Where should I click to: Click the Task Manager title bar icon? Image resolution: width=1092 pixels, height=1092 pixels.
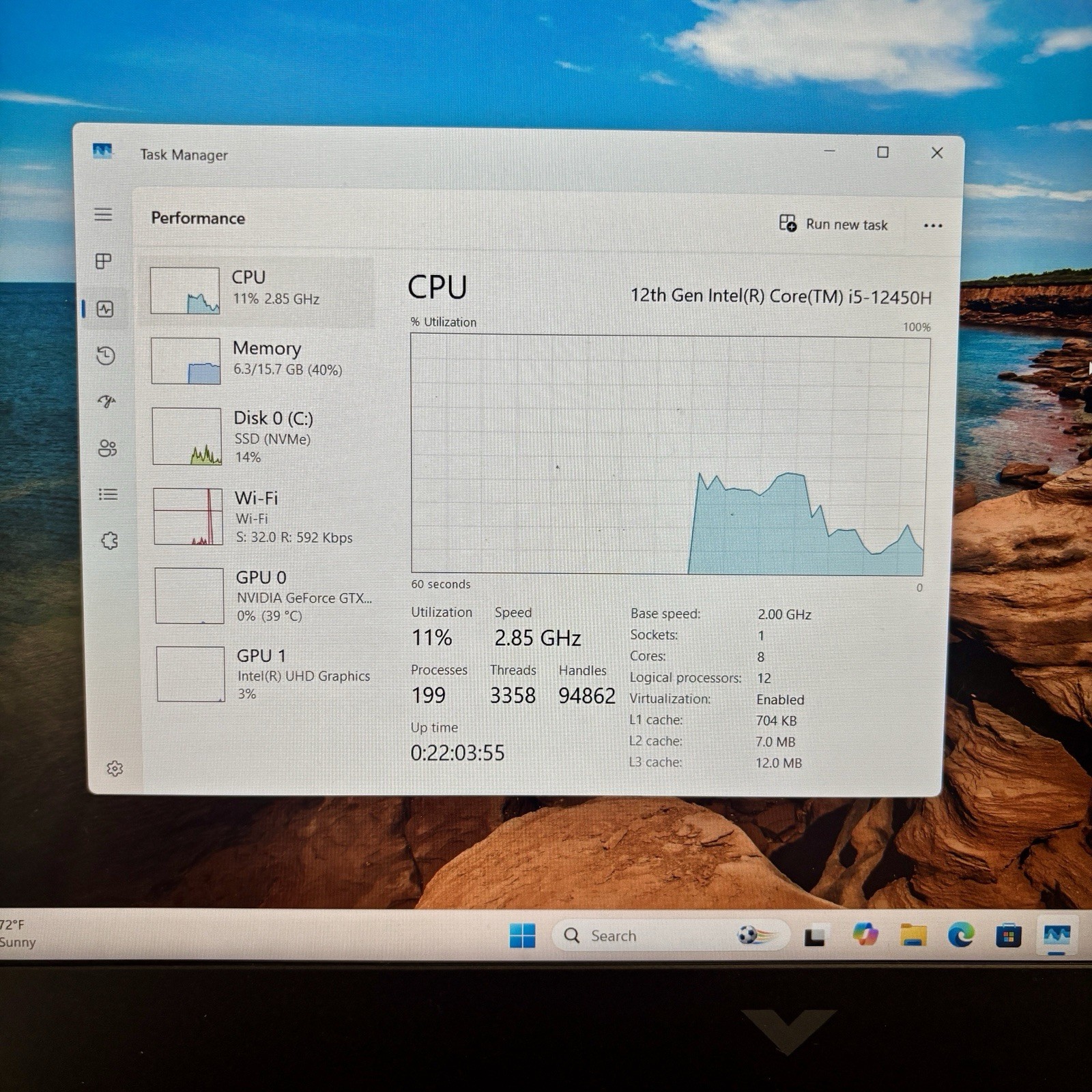click(x=102, y=150)
